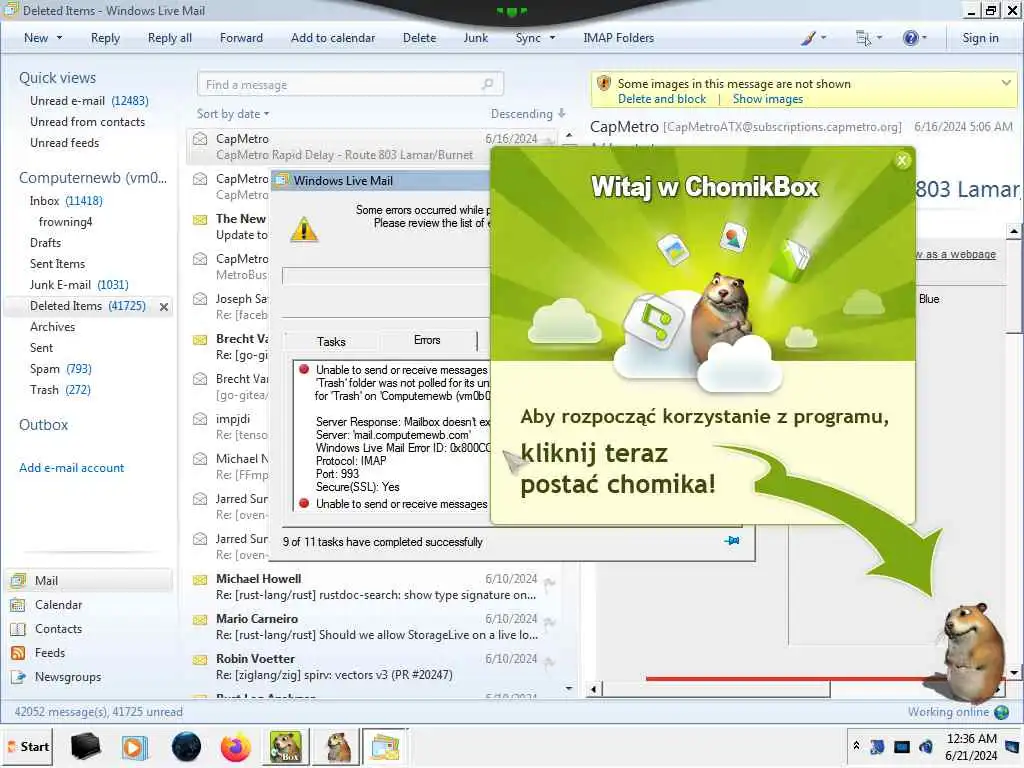This screenshot has height=768, width=1024.
Task: Click envelope icon of Michael Howell message
Action: pos(200,579)
